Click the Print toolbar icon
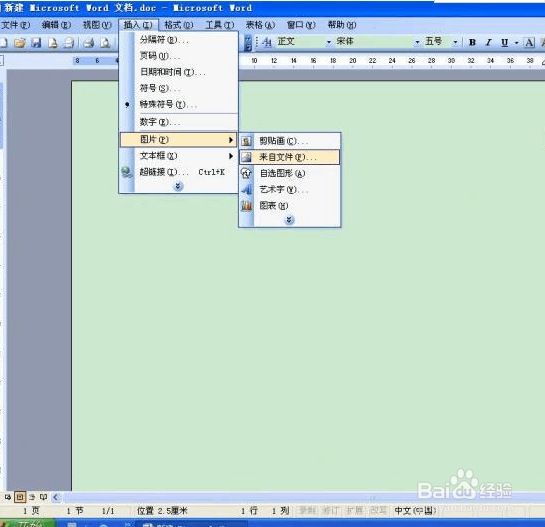The image size is (545, 527). (89, 43)
